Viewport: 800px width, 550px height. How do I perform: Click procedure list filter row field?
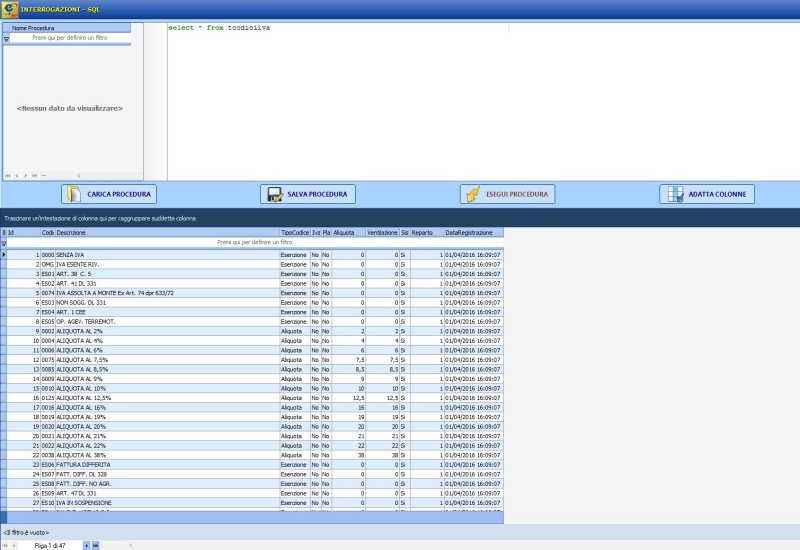pyautogui.click(x=70, y=38)
